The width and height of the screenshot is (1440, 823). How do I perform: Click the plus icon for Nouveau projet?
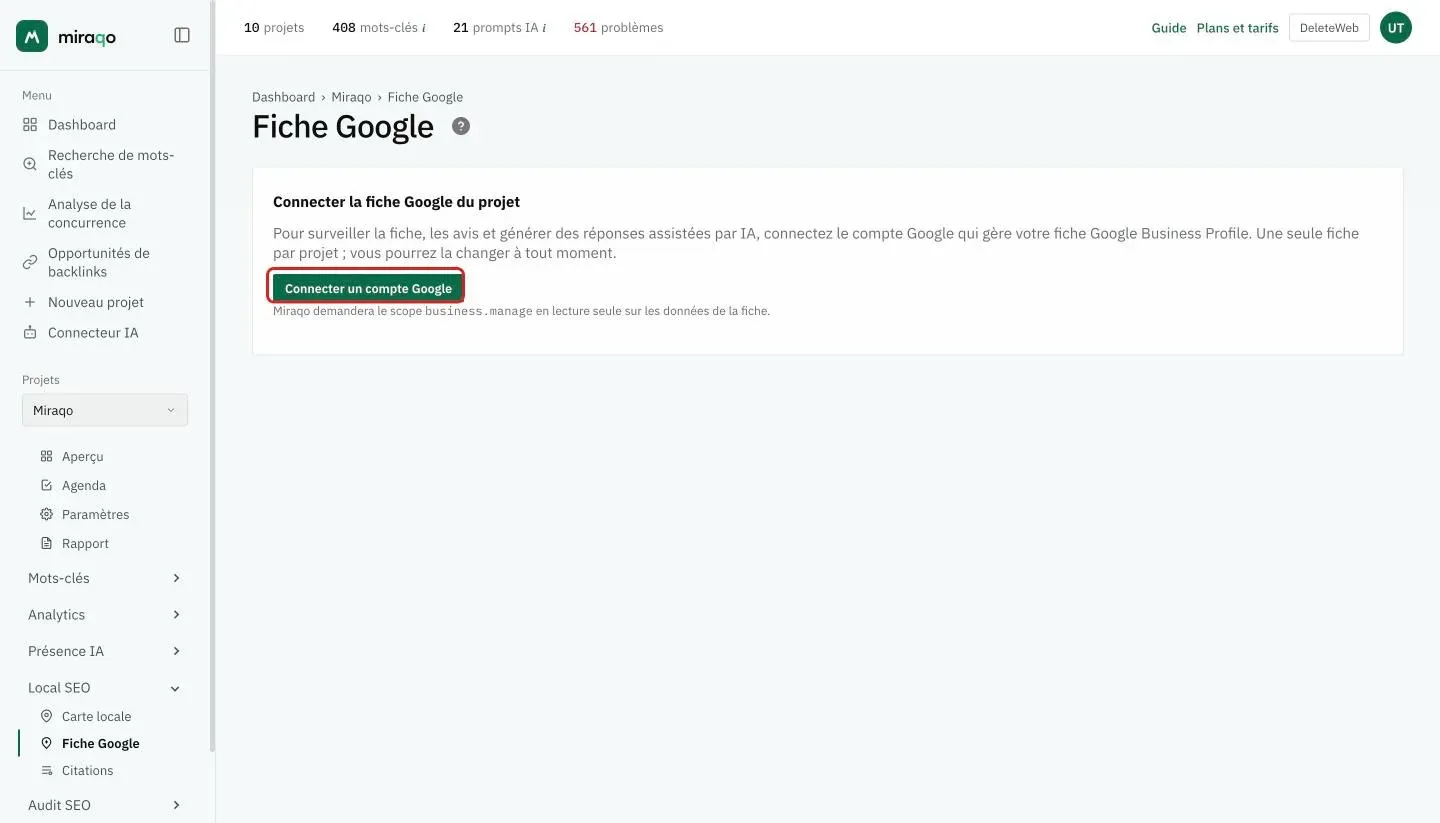click(30, 302)
